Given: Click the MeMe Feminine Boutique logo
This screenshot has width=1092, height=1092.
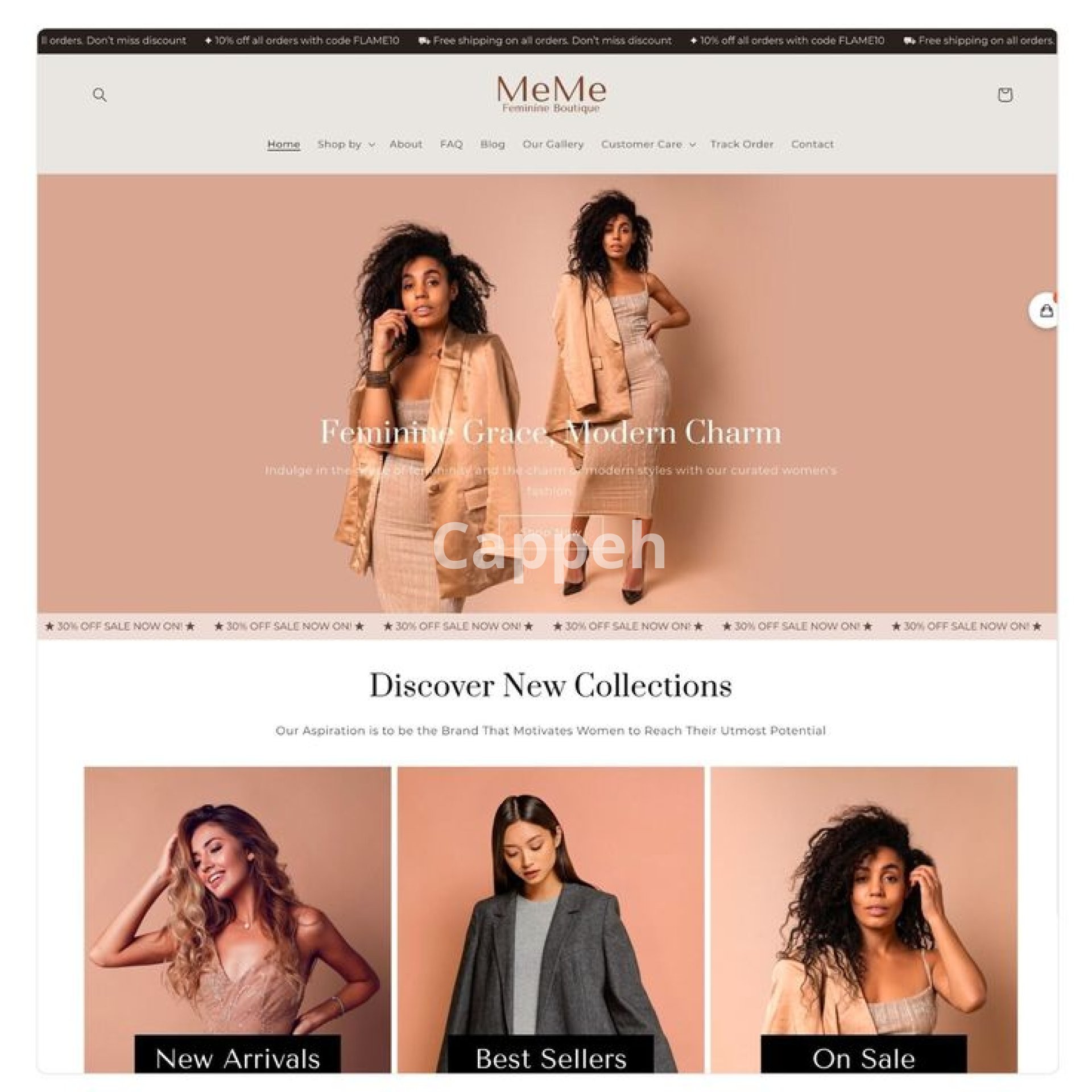Looking at the screenshot, I should 551,94.
